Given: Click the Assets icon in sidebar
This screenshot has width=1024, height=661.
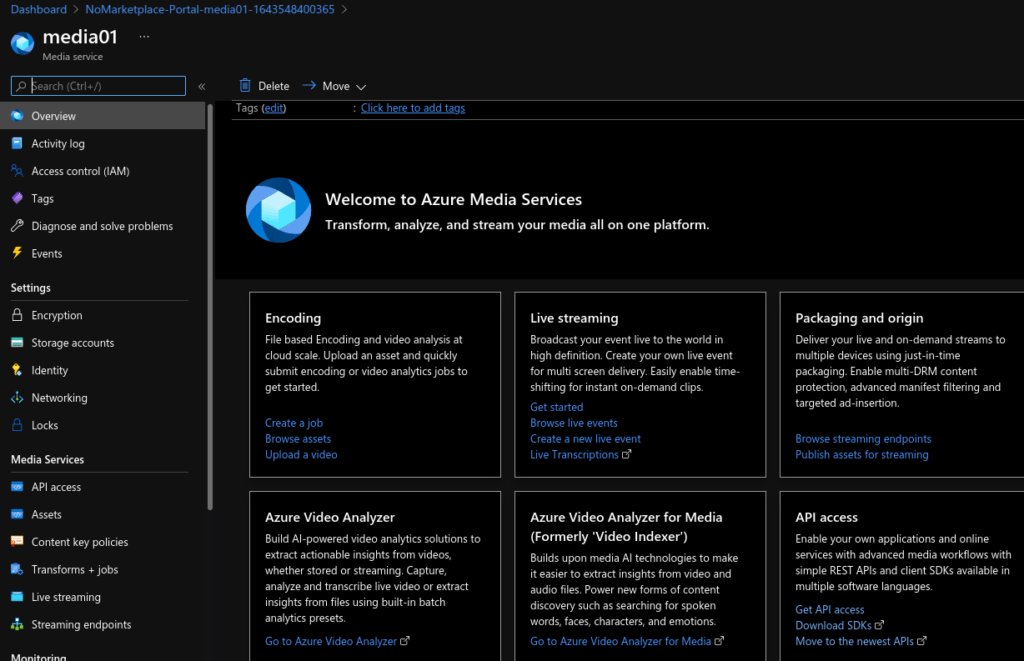Looking at the screenshot, I should click(17, 514).
